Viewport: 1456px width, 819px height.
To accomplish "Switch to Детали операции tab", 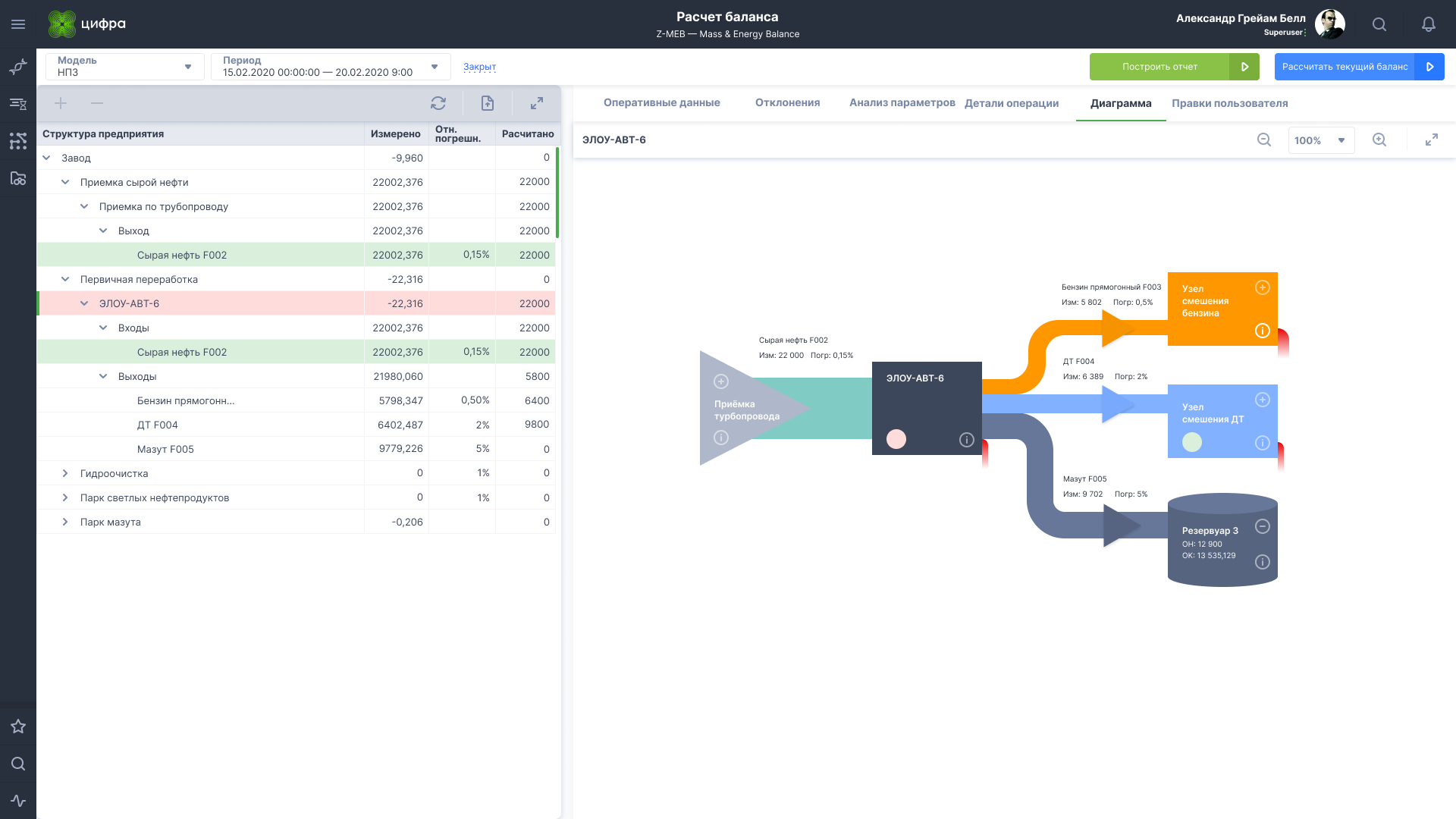I will point(1012,103).
